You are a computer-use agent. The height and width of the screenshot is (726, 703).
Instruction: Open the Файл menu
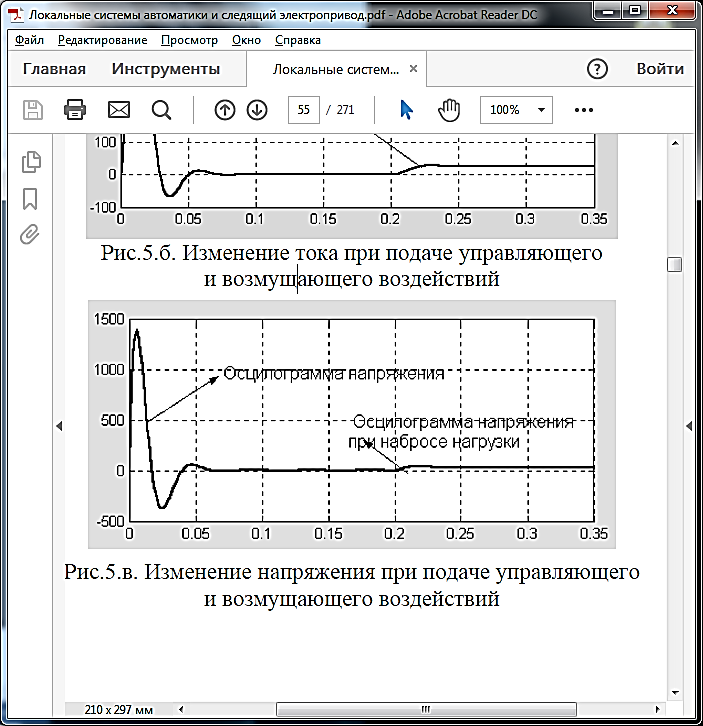pos(30,40)
